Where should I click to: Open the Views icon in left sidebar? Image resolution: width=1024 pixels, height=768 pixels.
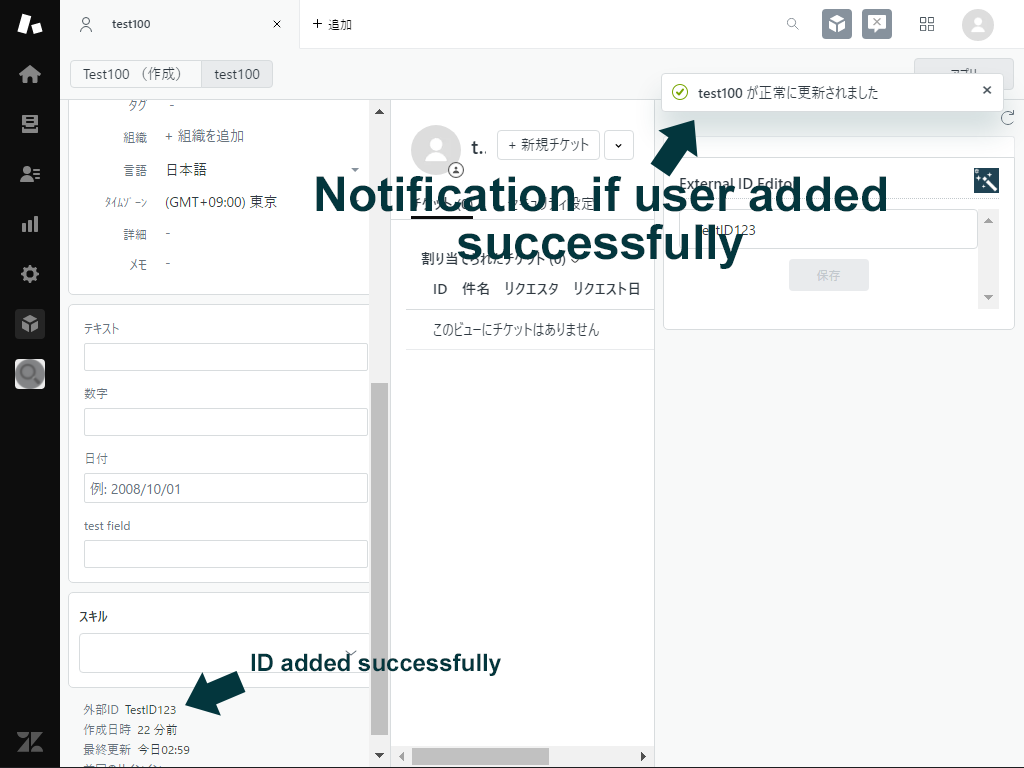point(29,124)
